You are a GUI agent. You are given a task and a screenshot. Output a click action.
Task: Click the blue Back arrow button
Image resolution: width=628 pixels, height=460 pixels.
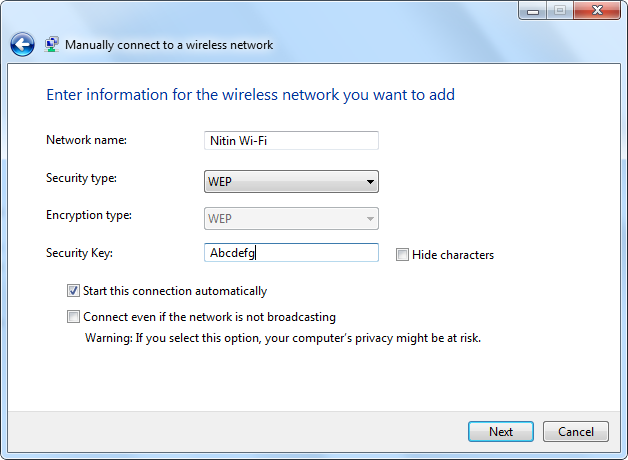[x=22, y=44]
